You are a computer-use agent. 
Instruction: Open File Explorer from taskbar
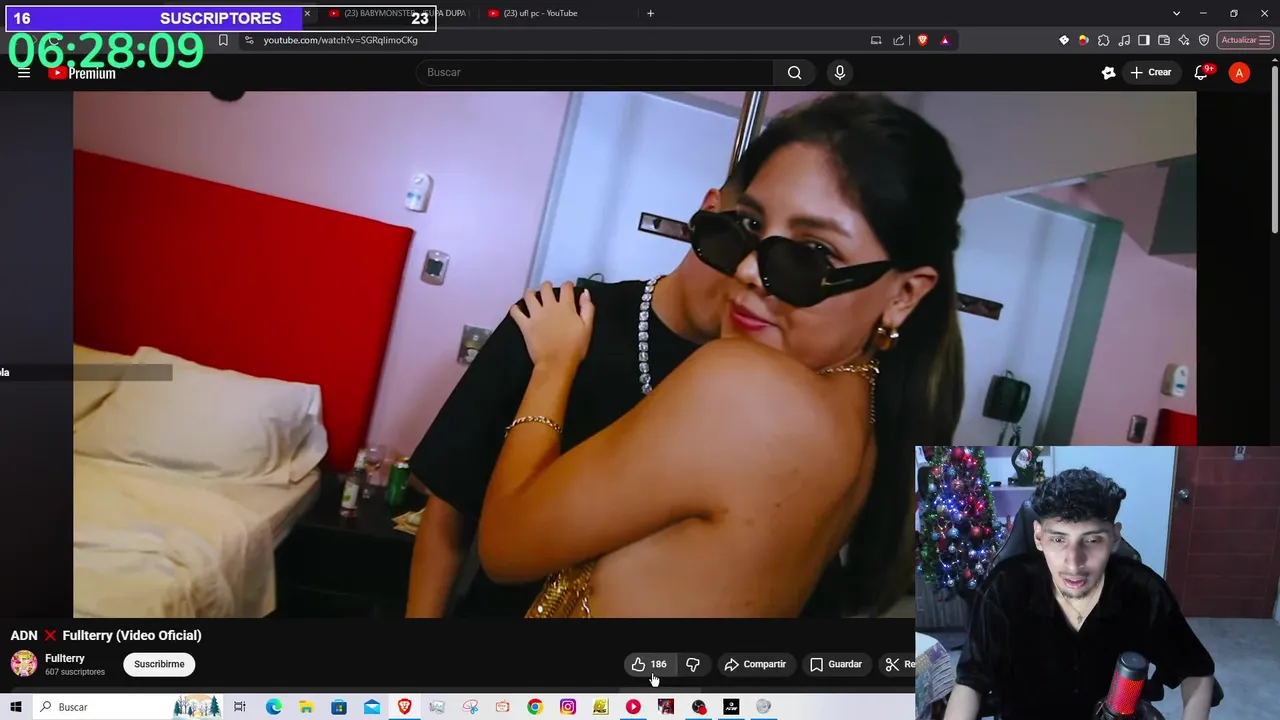pos(306,707)
